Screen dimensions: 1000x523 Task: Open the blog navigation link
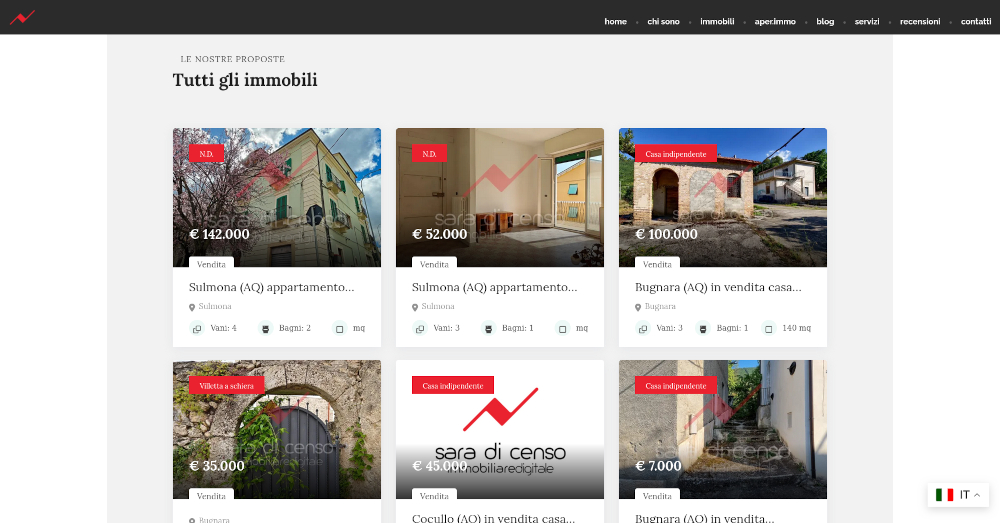tap(825, 22)
